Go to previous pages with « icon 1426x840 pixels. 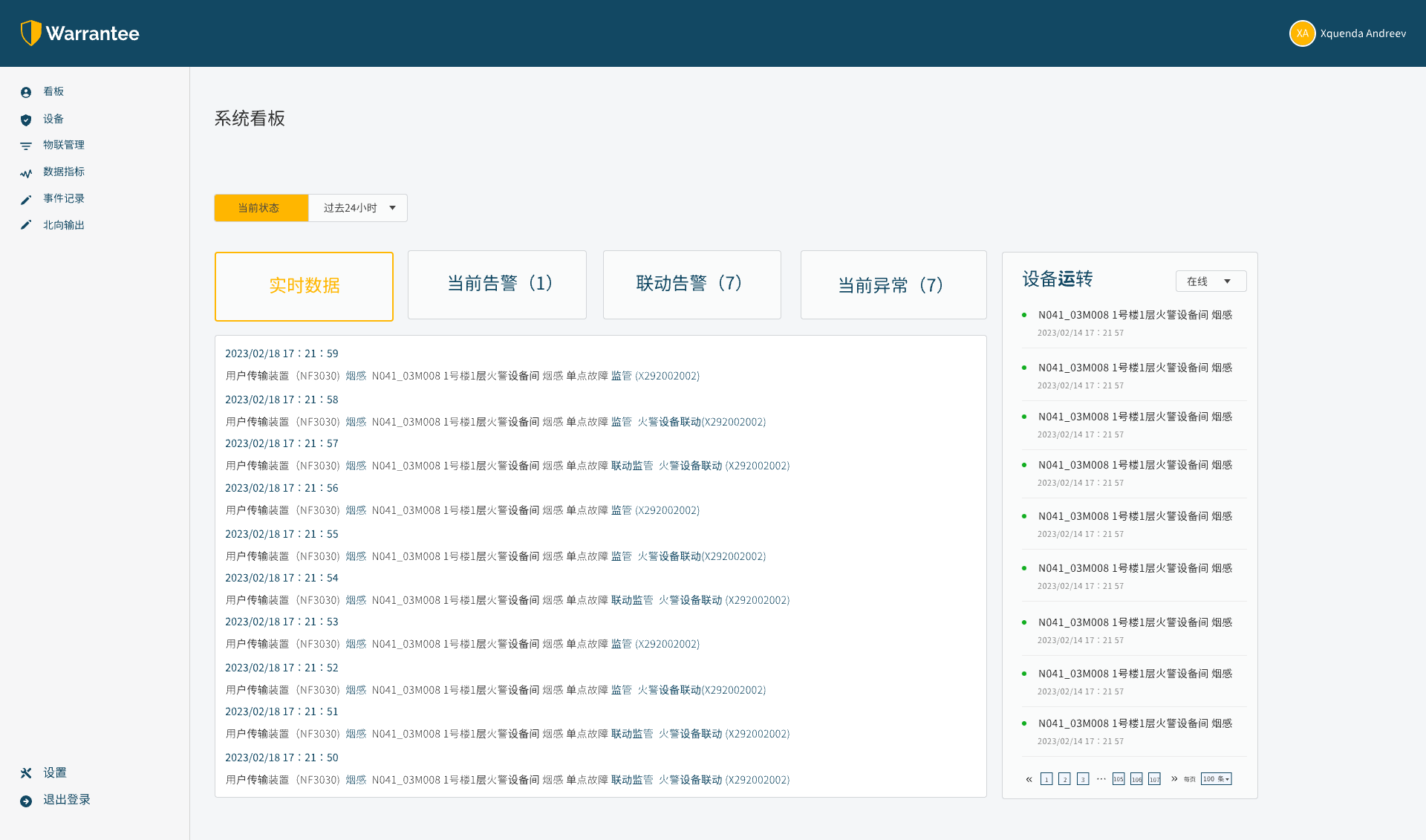click(1029, 779)
